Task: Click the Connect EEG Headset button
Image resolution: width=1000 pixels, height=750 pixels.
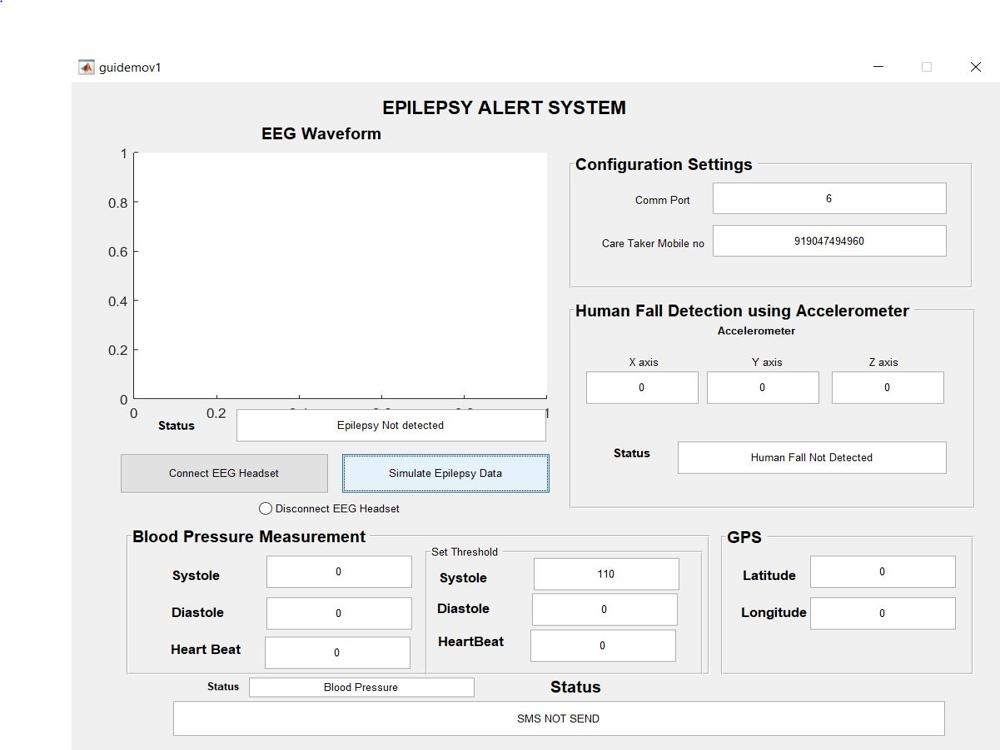Action: coord(224,472)
